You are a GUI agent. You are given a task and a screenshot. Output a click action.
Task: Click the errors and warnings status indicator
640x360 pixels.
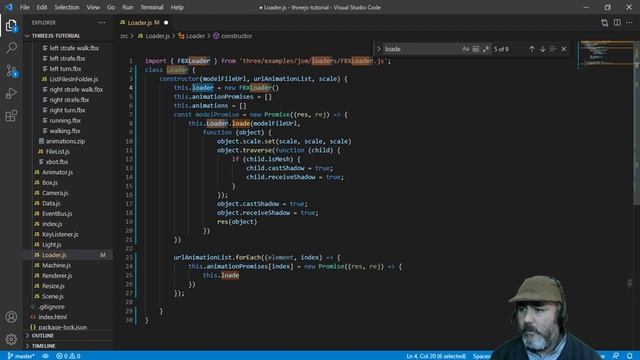click(x=68, y=356)
